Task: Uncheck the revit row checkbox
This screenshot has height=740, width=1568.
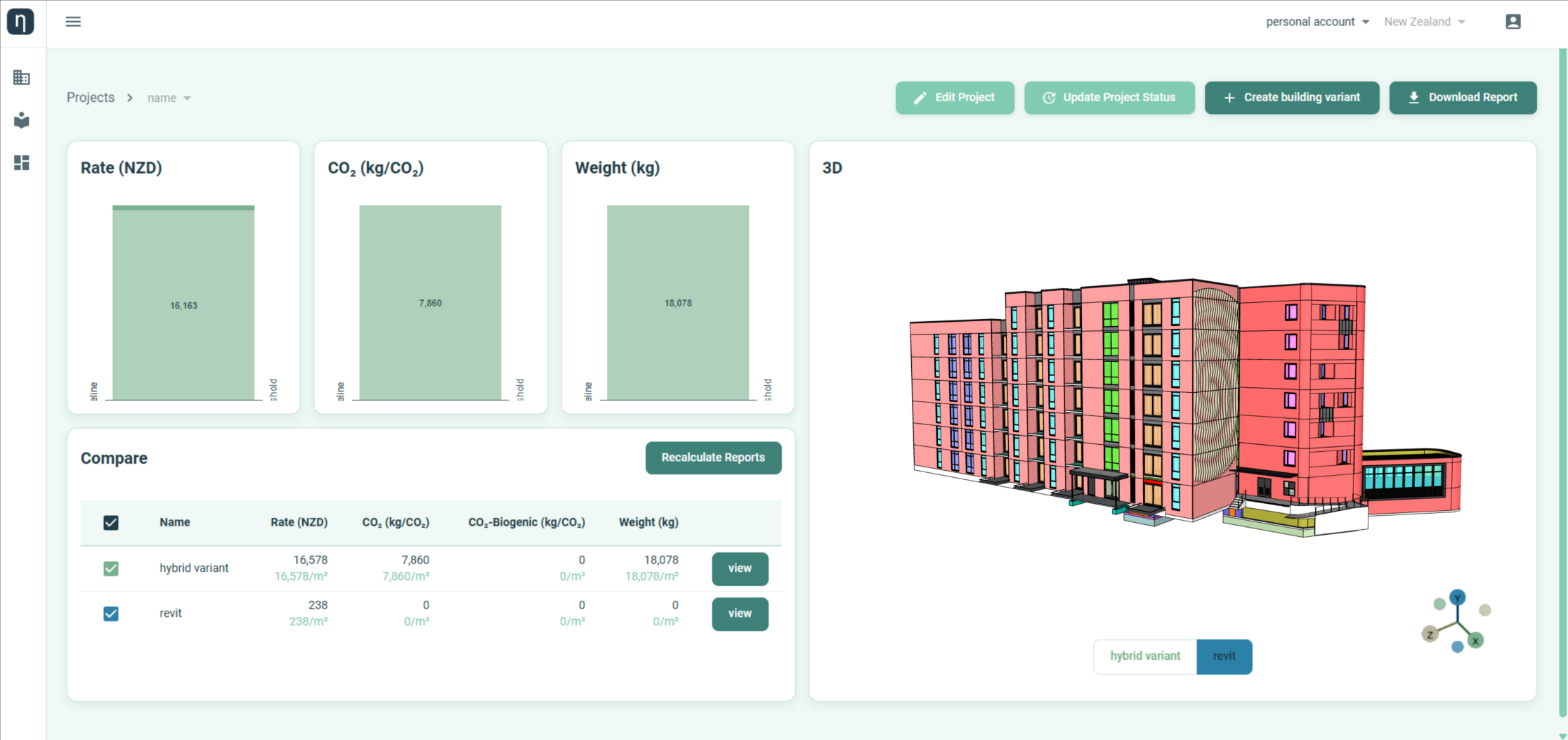Action: pos(111,614)
